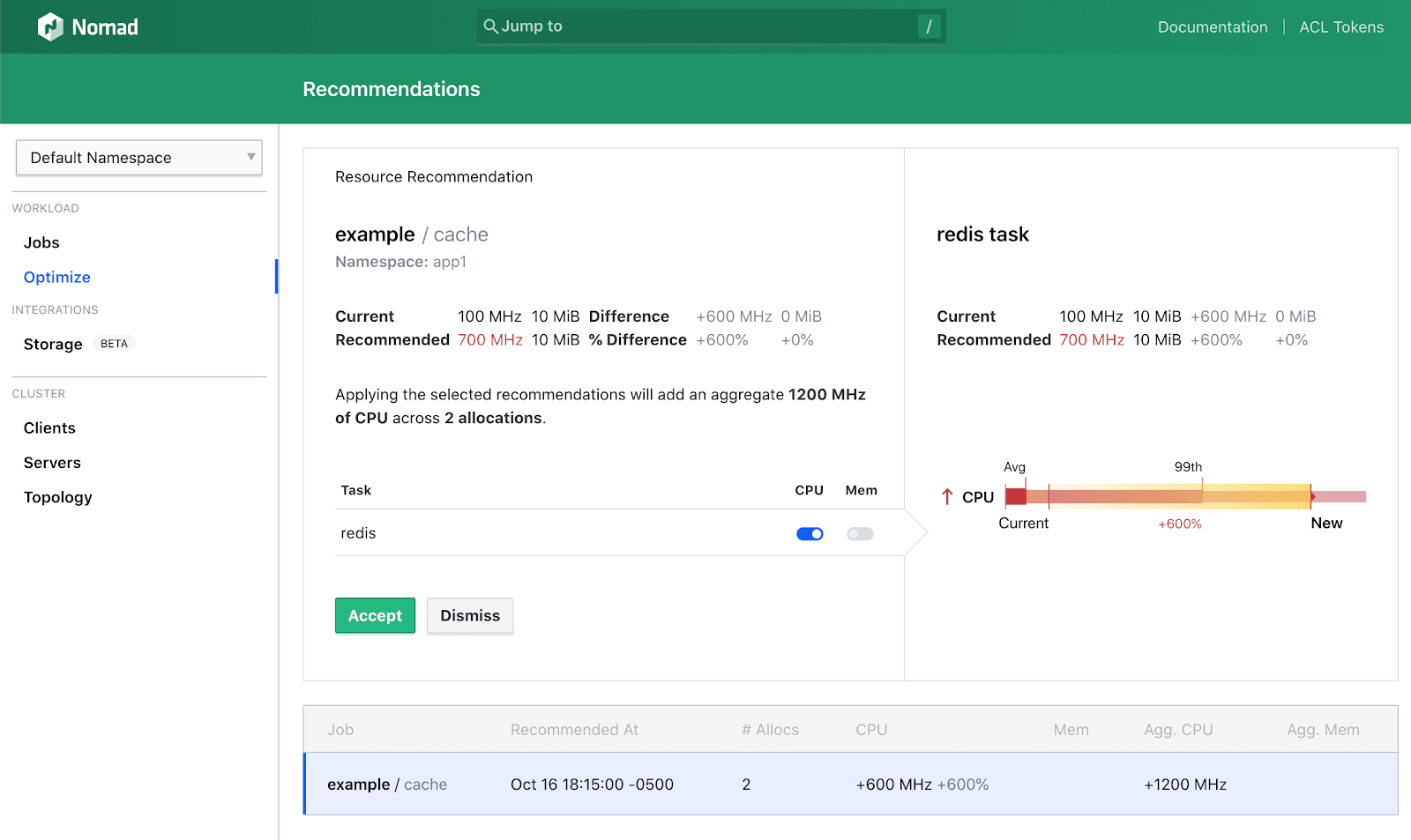Open ACL Tokens link

[1341, 27]
